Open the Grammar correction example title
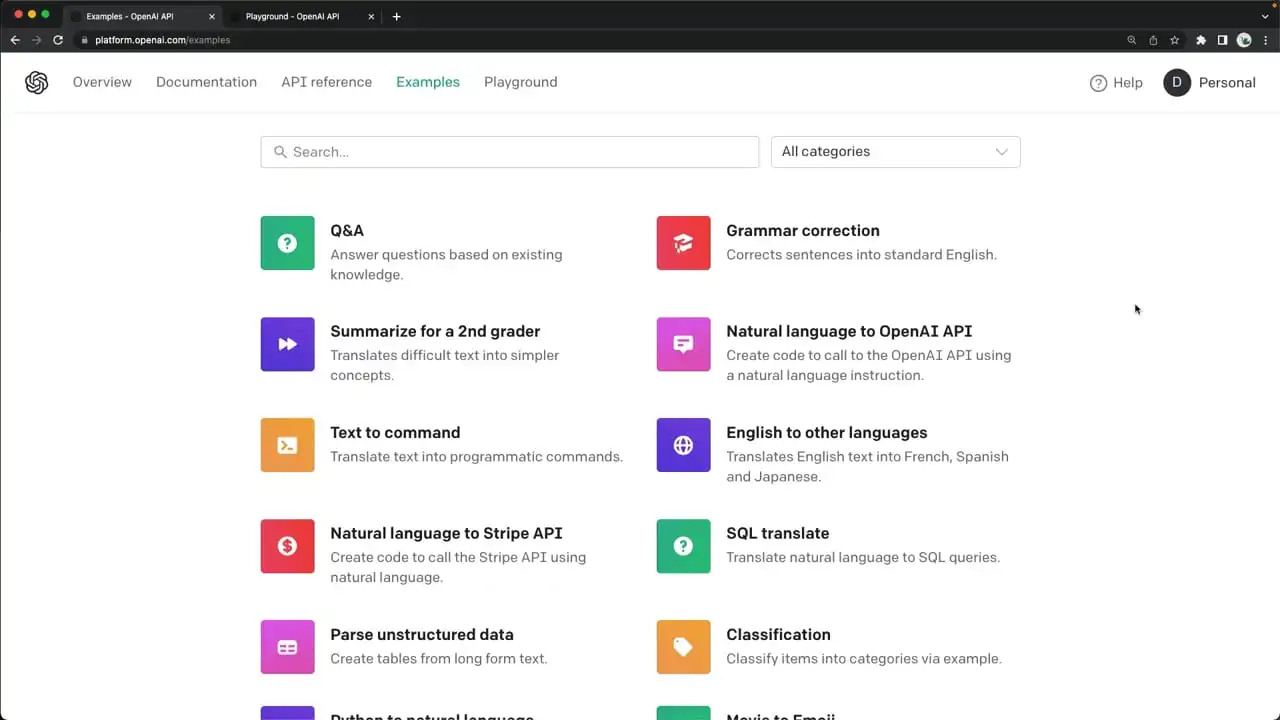Image resolution: width=1280 pixels, height=720 pixels. 803,231
